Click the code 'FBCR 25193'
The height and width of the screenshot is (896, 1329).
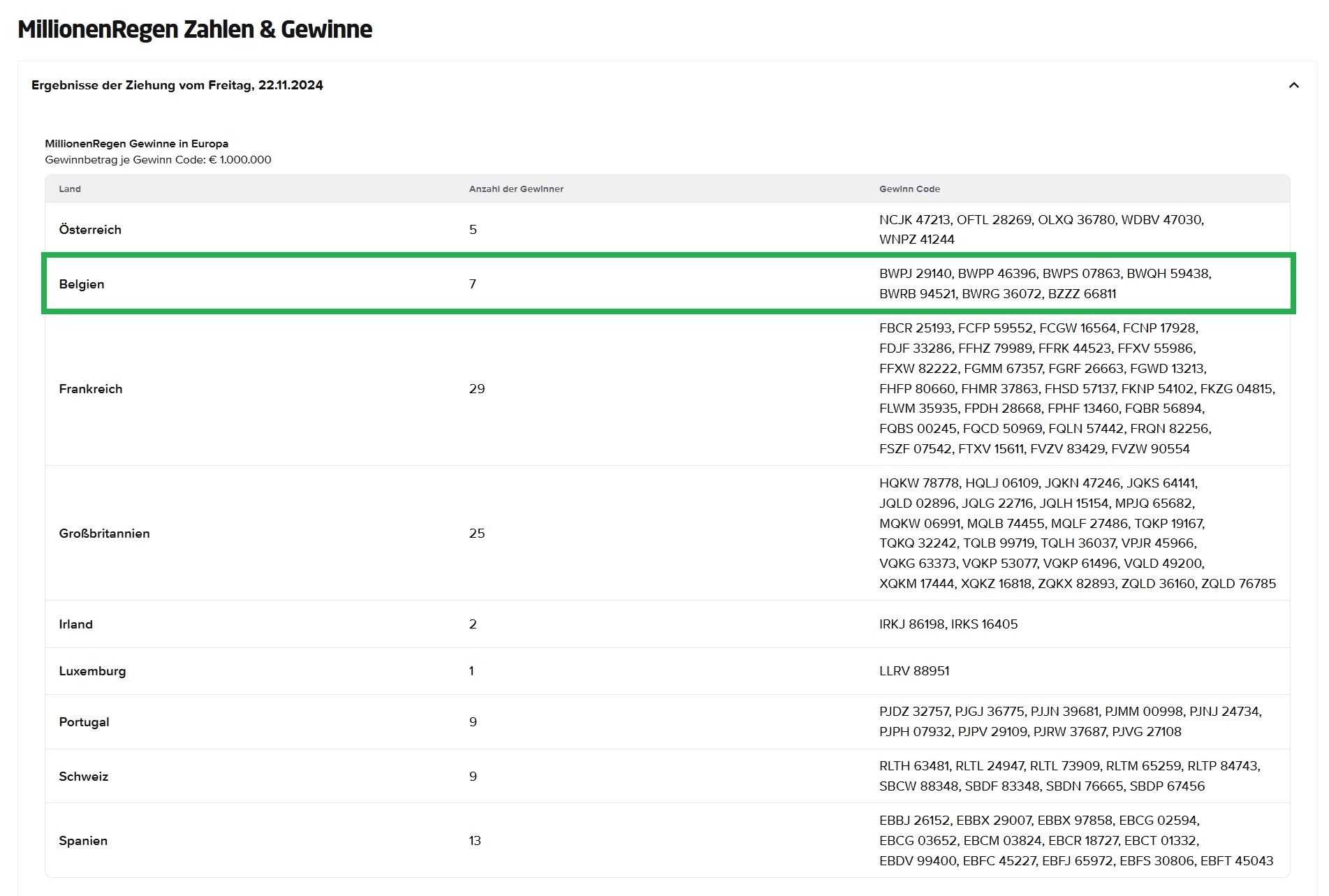point(916,328)
